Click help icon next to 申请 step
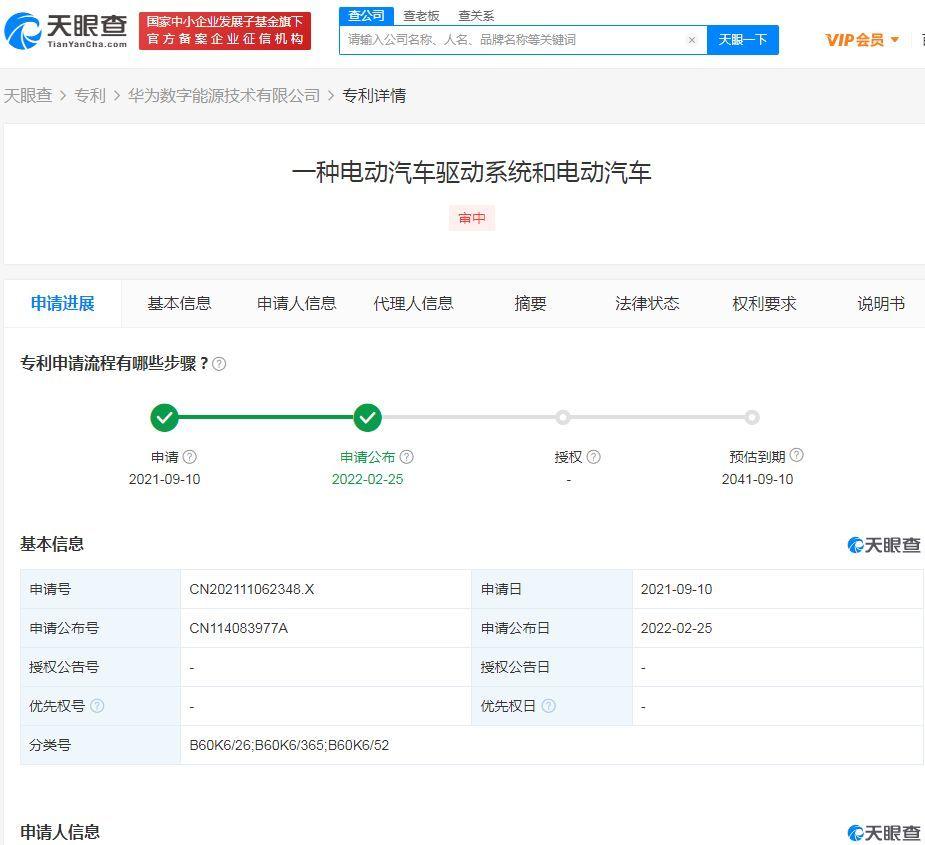This screenshot has width=925, height=845. [x=189, y=457]
